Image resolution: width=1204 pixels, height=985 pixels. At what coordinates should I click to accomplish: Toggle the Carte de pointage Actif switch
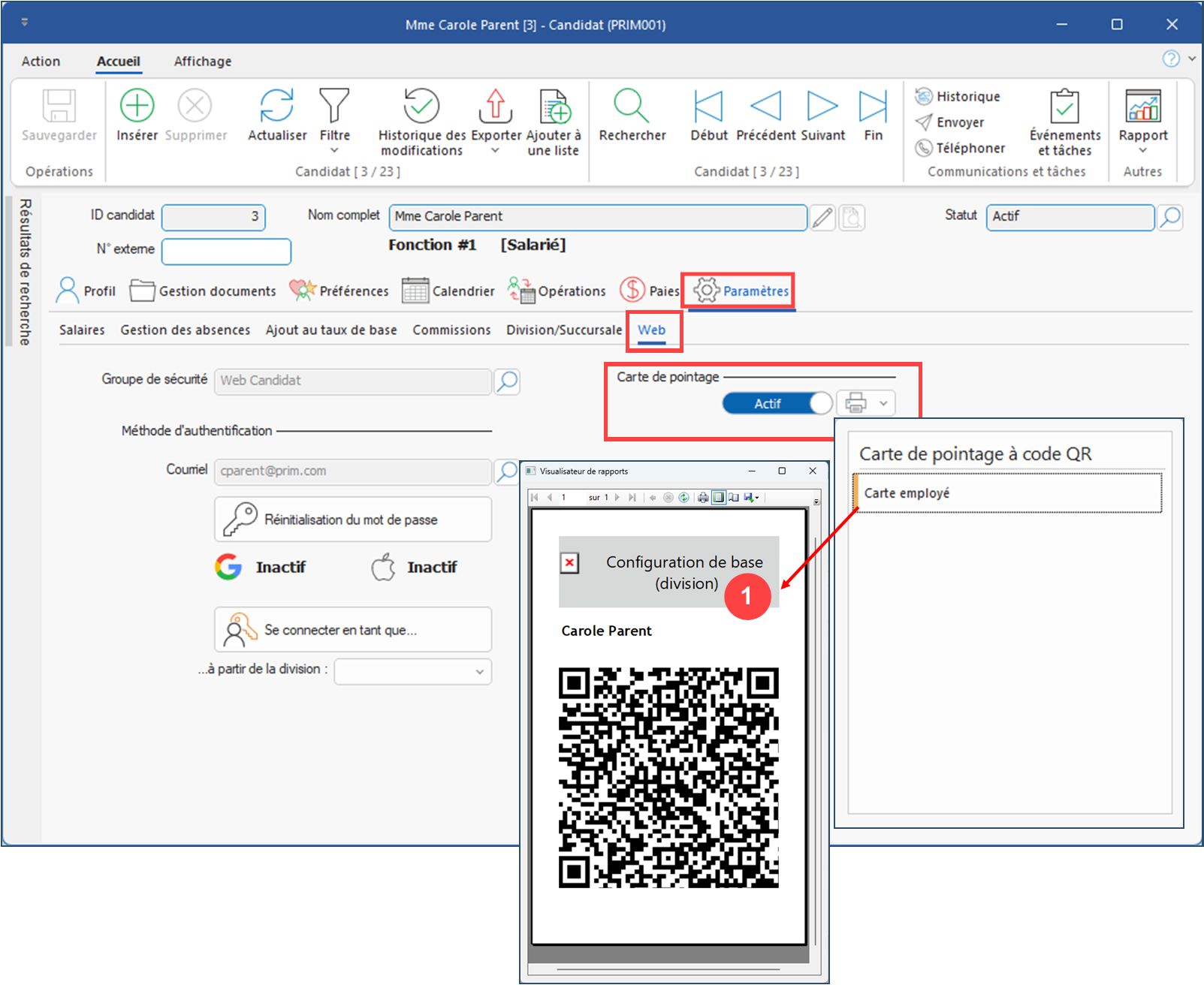point(777,404)
